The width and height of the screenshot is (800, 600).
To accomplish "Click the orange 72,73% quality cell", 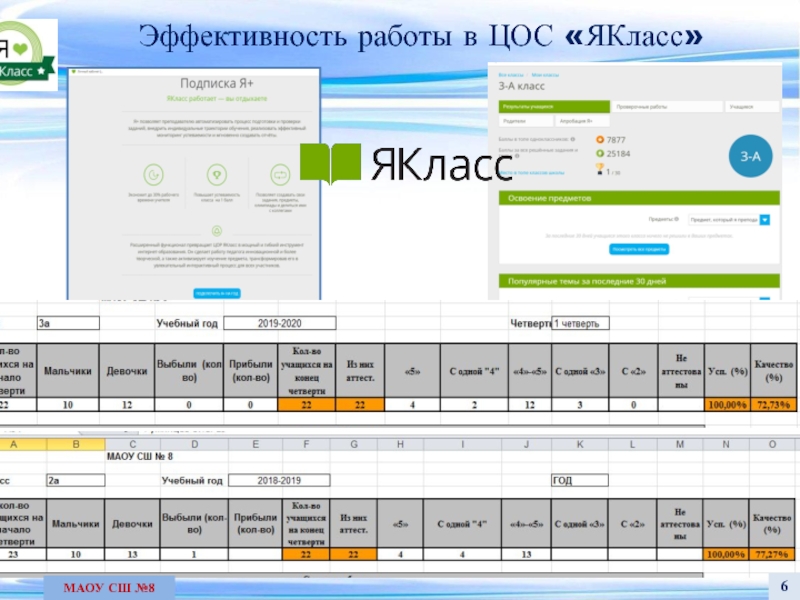I will (x=773, y=405).
